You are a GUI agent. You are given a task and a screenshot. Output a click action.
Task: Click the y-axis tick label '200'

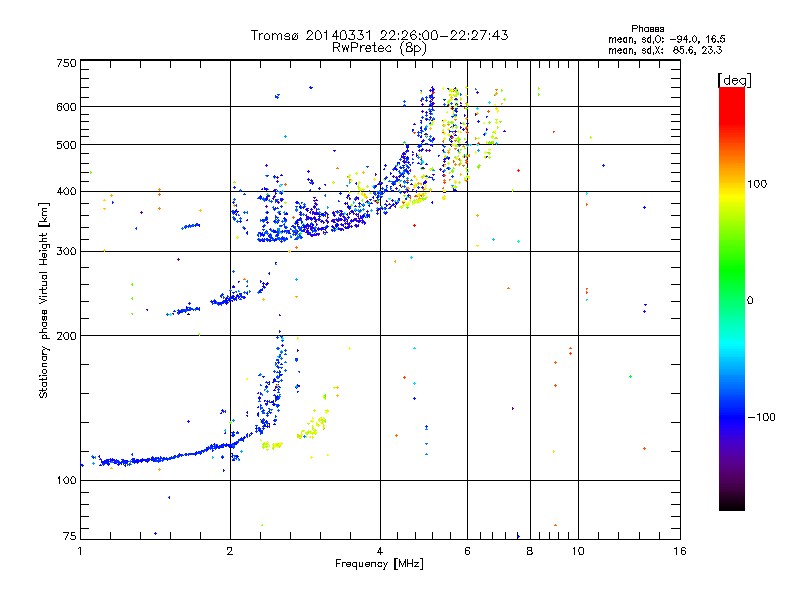(x=66, y=336)
